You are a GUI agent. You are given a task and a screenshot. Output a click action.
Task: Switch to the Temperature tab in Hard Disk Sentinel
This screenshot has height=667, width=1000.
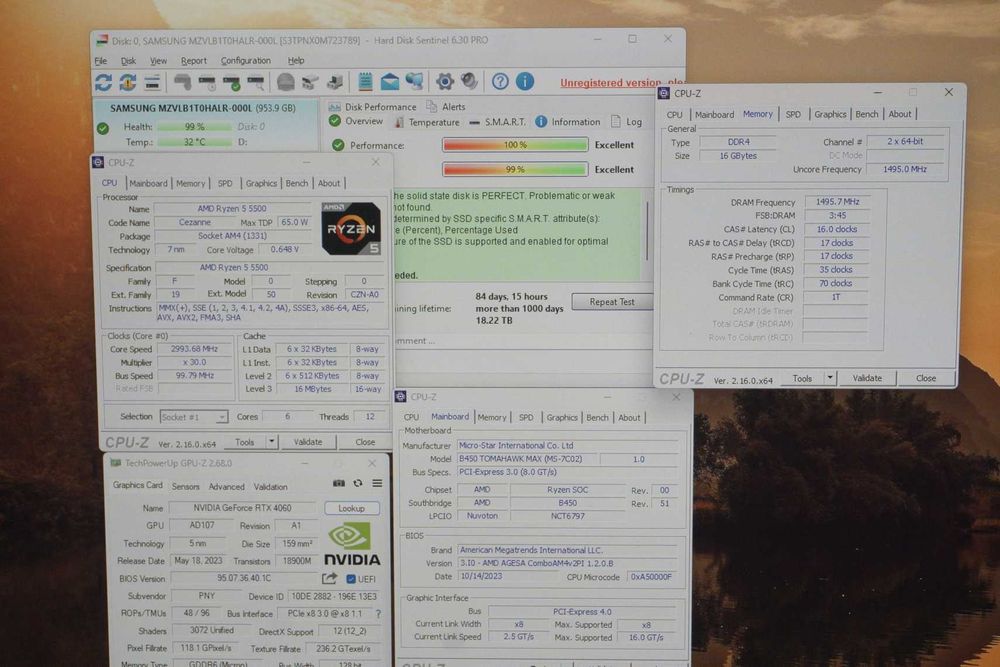(427, 122)
